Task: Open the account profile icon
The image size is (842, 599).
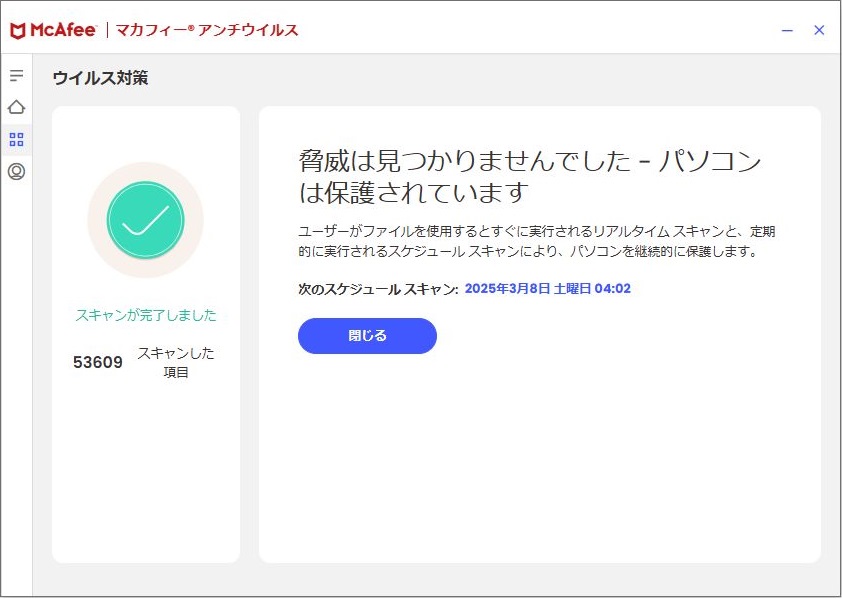Action: click(15, 173)
